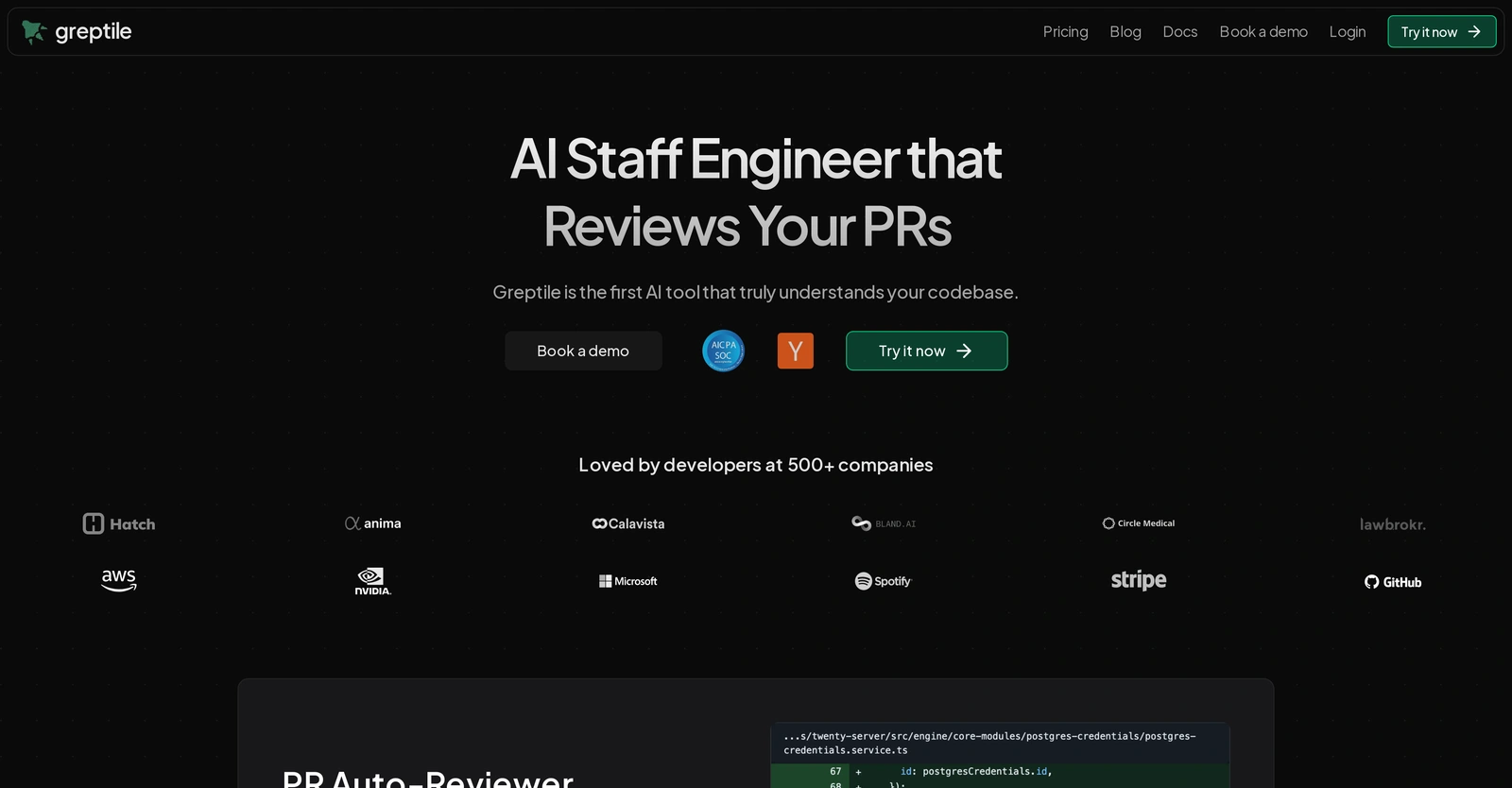1512x788 pixels.
Task: Open the Blog link in navbar
Action: tap(1125, 32)
